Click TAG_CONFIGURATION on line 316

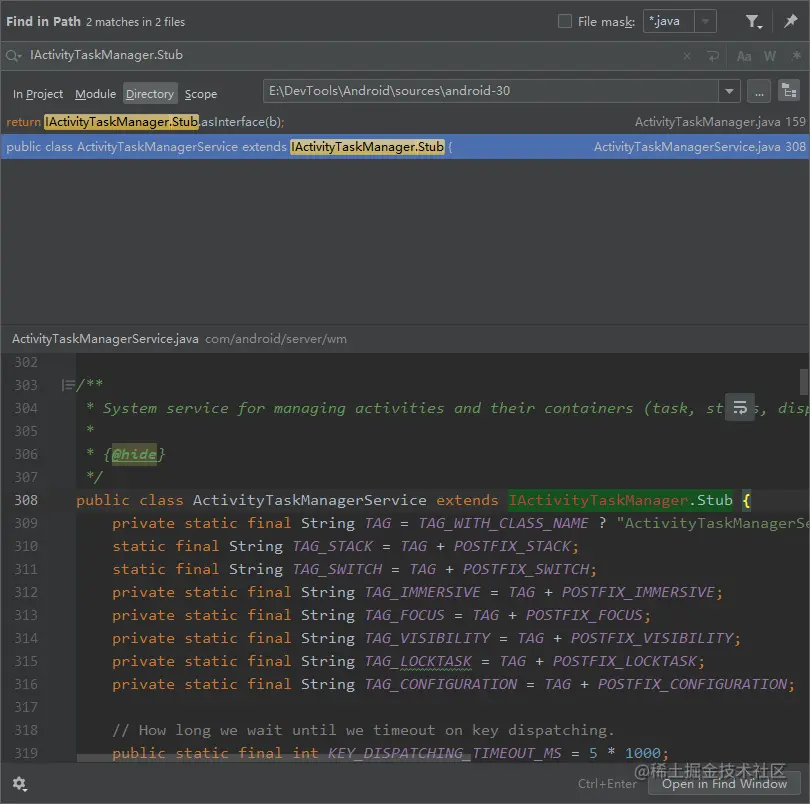441,684
